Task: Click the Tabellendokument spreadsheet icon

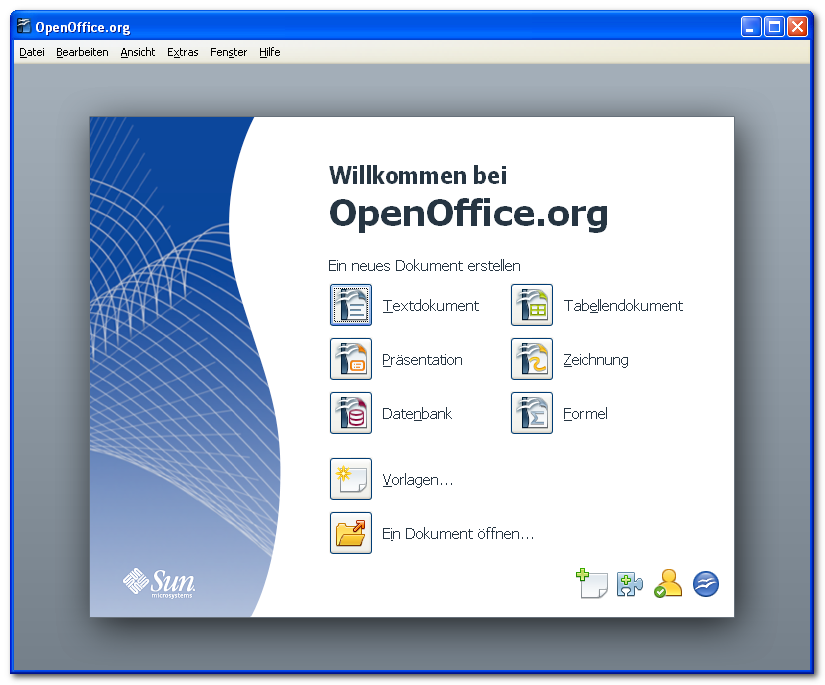Action: coord(531,305)
